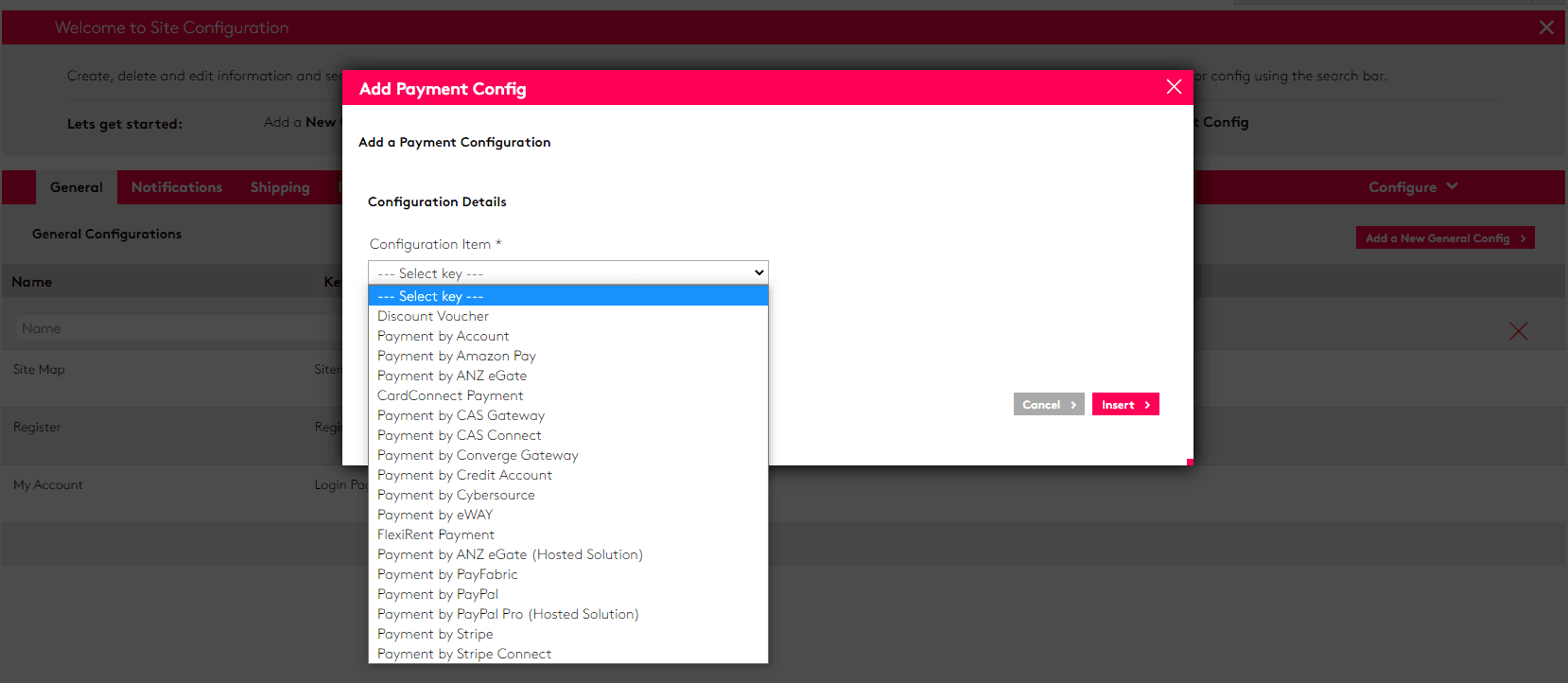
Task: Switch to the Notifications tab
Action: coord(177,187)
